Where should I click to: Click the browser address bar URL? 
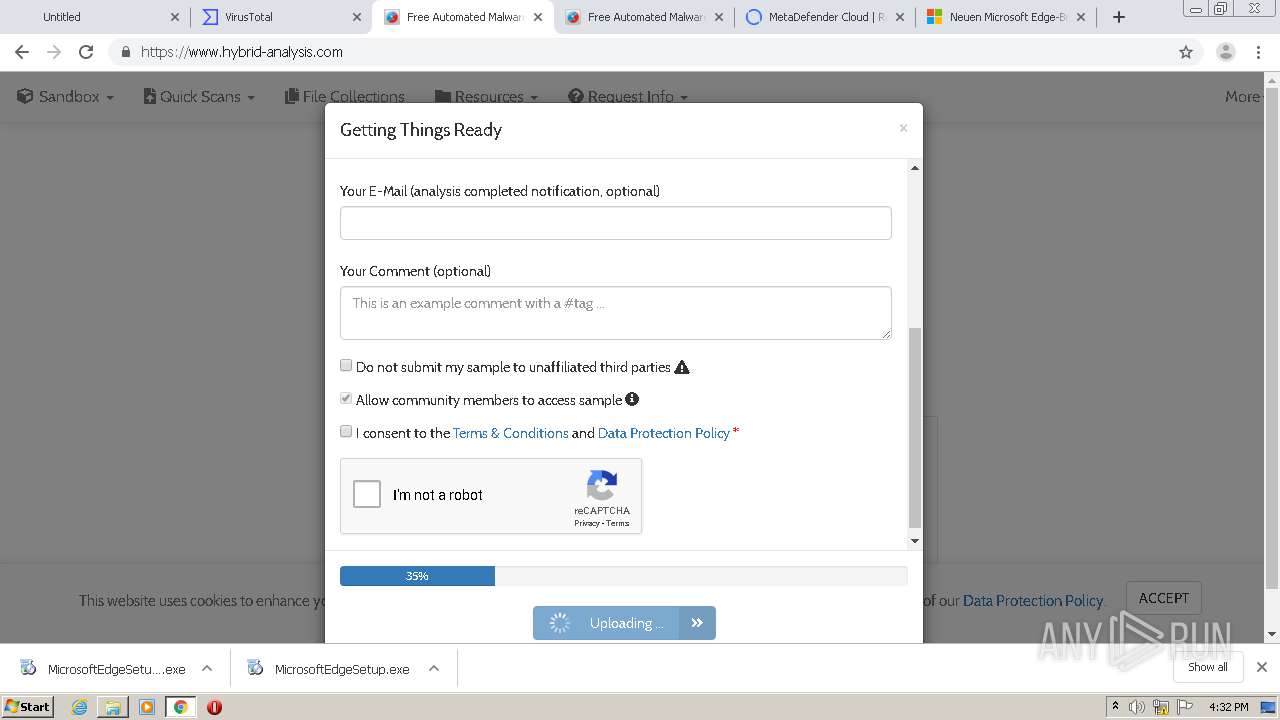pos(242,52)
